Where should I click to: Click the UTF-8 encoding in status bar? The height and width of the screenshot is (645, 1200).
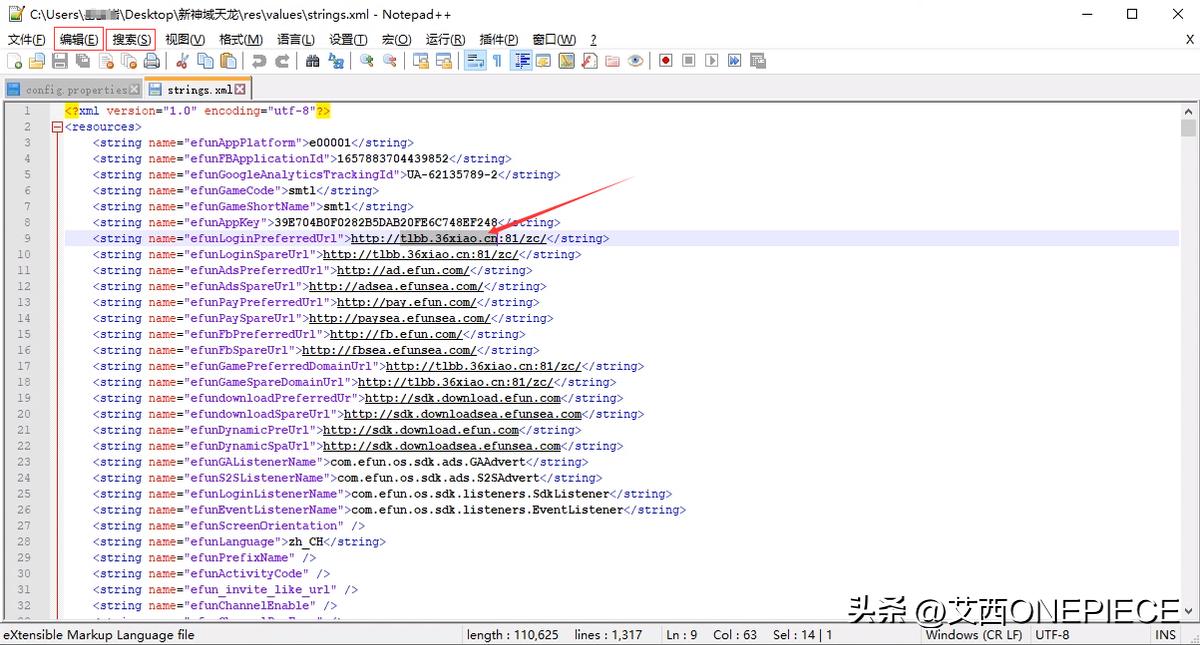1052,635
